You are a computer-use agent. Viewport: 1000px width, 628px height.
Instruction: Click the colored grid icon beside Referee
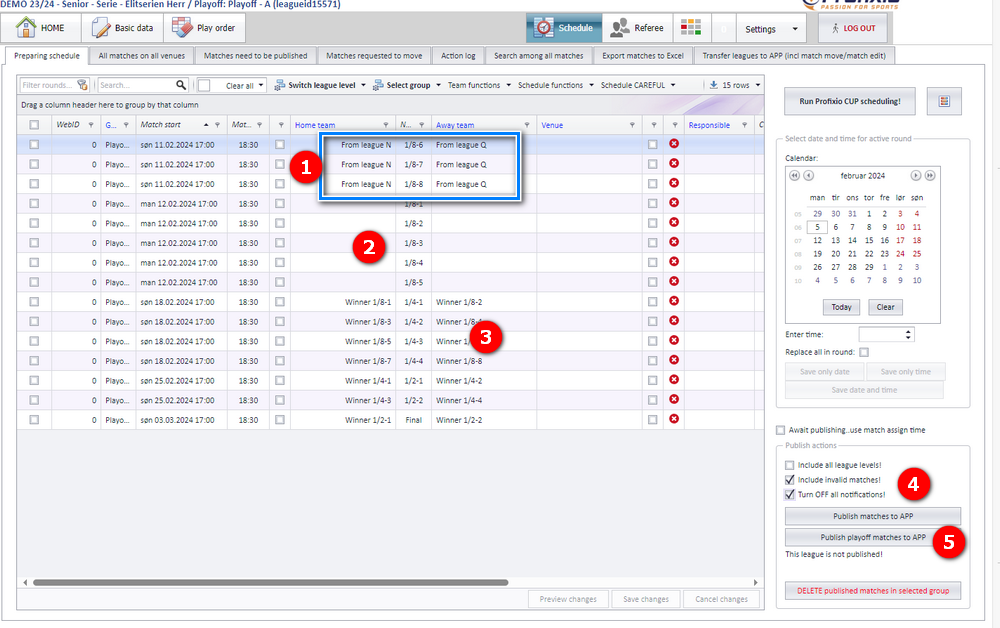[691, 27]
